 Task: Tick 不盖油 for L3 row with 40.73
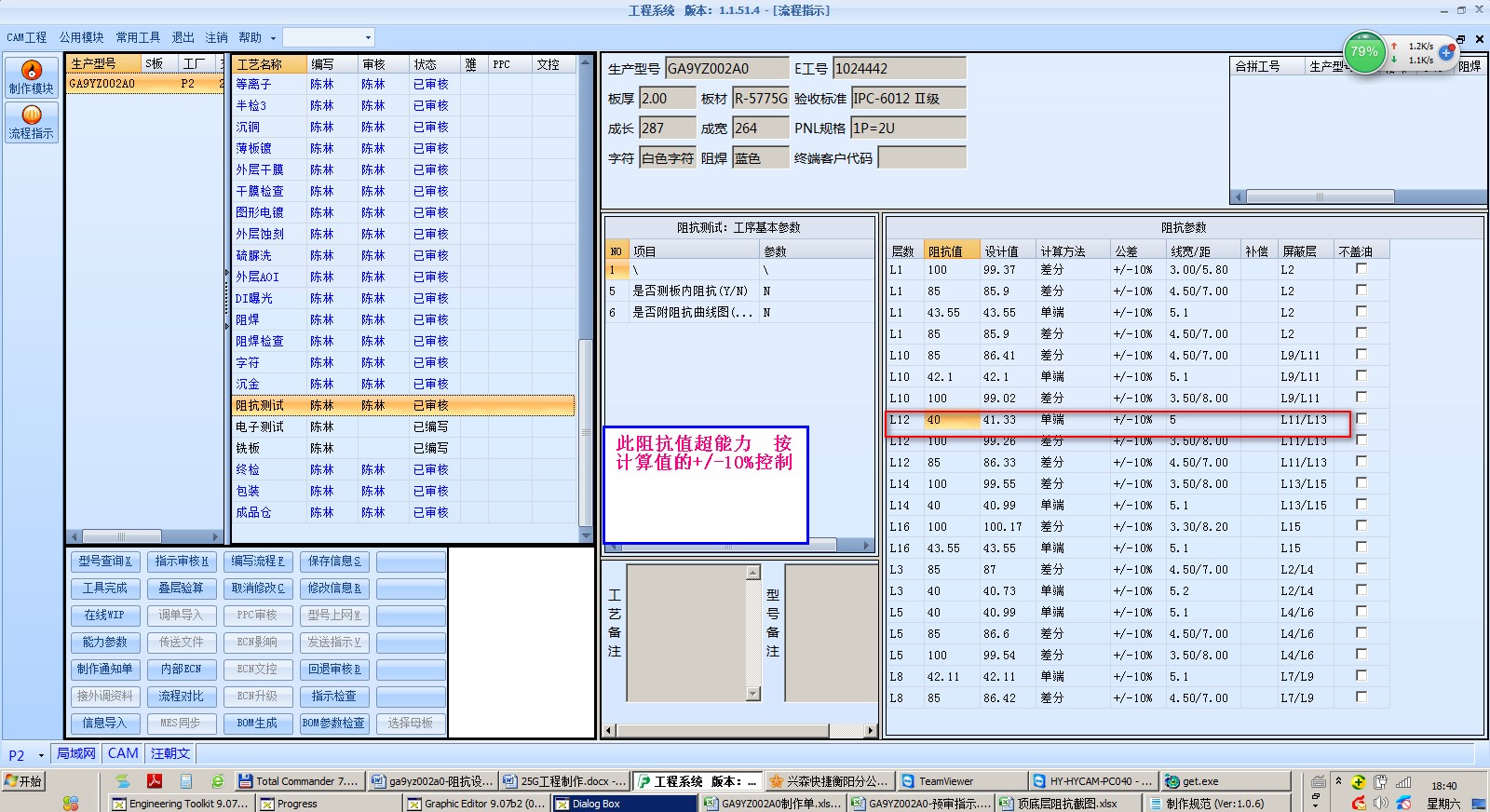point(1361,589)
